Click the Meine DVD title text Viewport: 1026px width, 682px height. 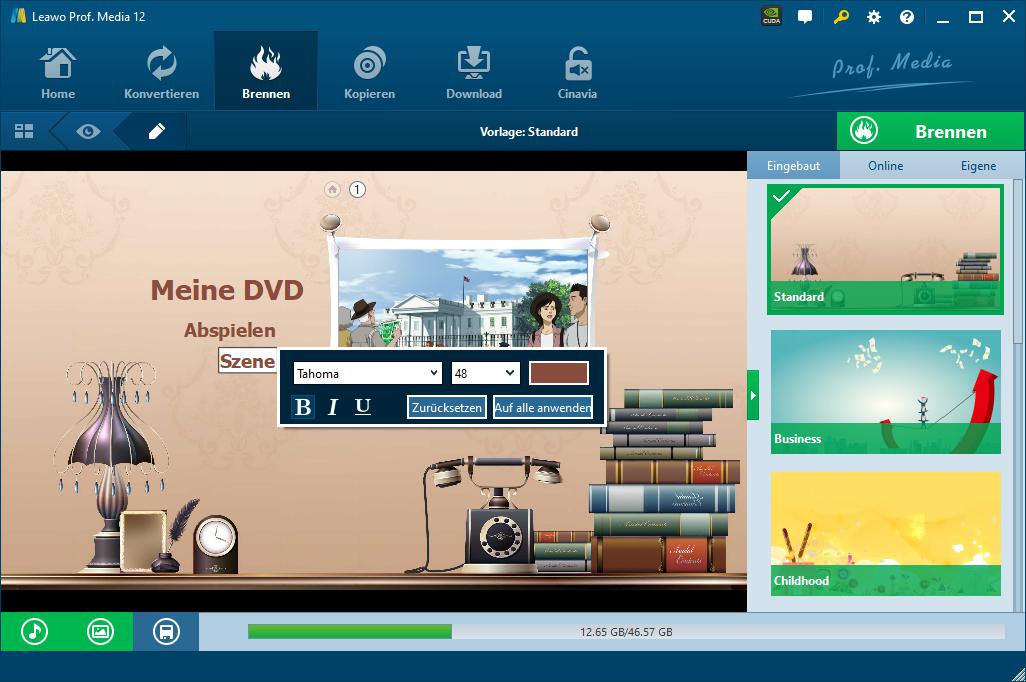click(x=227, y=290)
